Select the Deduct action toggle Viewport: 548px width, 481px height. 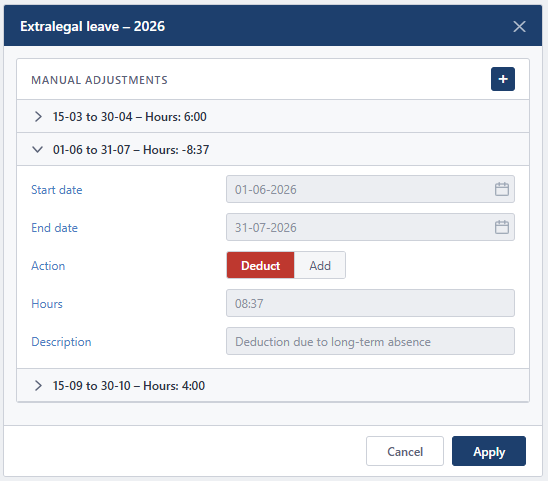[260, 265]
